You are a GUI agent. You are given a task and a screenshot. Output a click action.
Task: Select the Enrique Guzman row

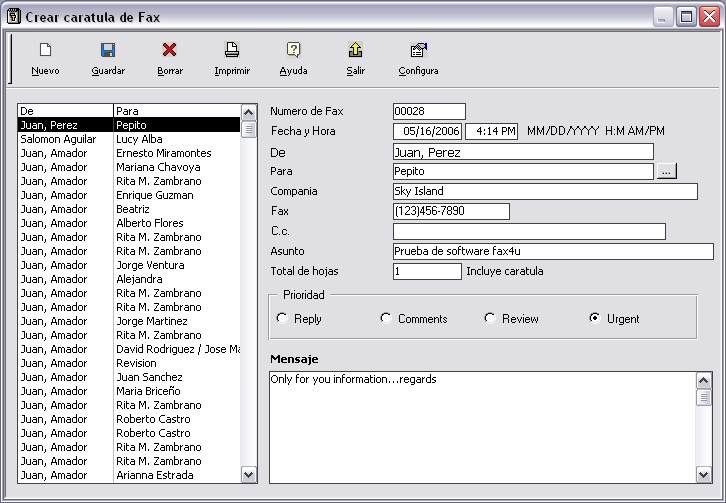click(129, 195)
